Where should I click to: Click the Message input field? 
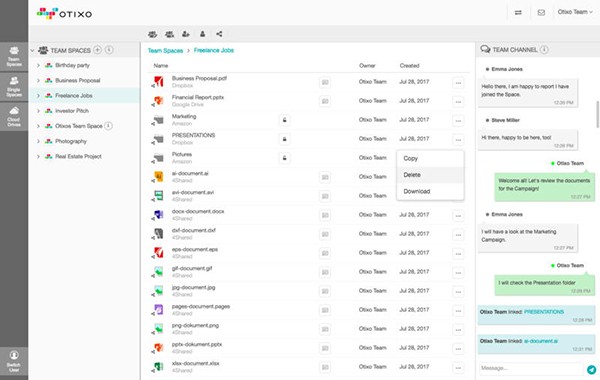coord(531,368)
